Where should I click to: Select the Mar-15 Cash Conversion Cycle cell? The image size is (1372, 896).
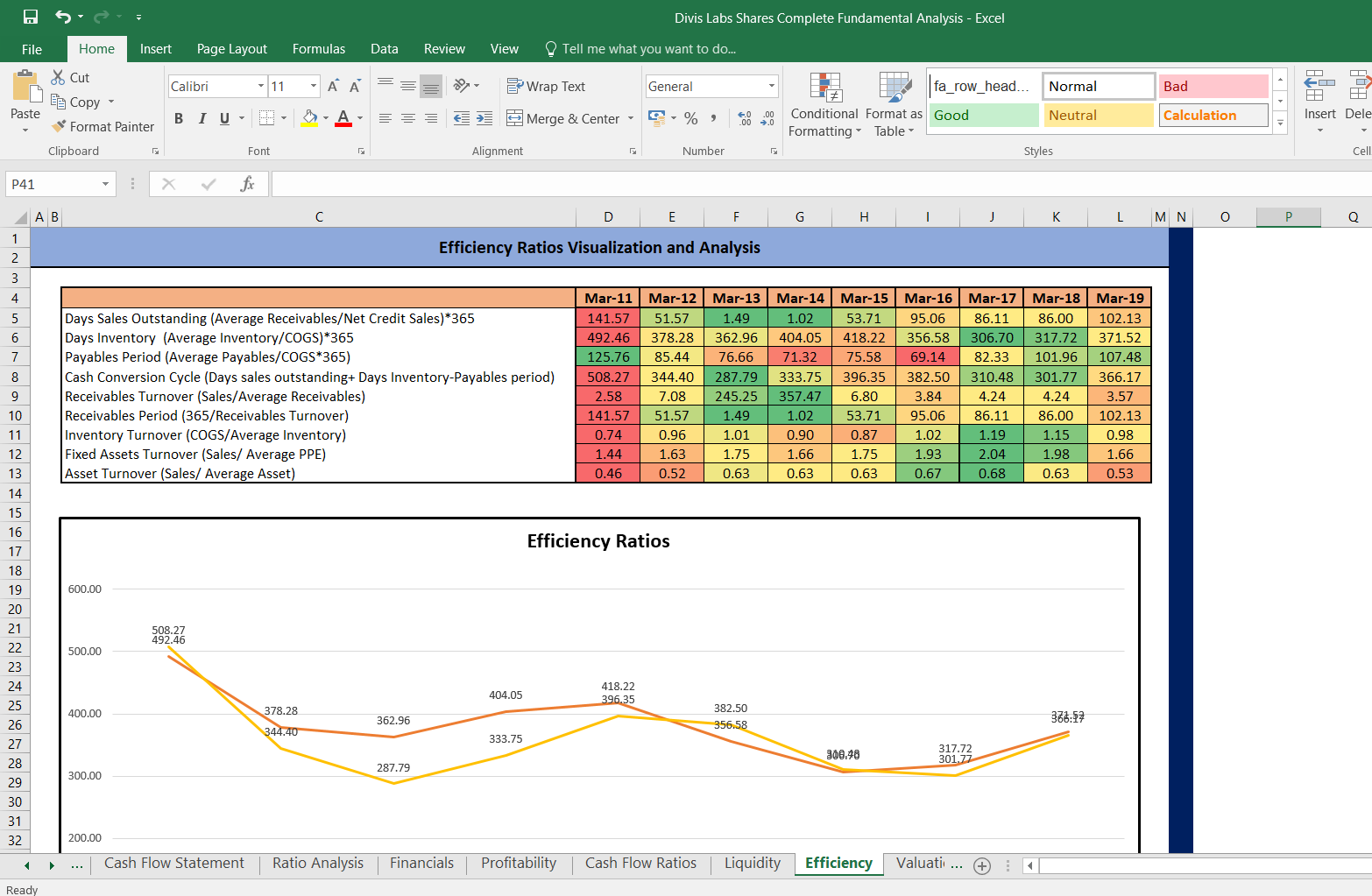[x=864, y=377]
